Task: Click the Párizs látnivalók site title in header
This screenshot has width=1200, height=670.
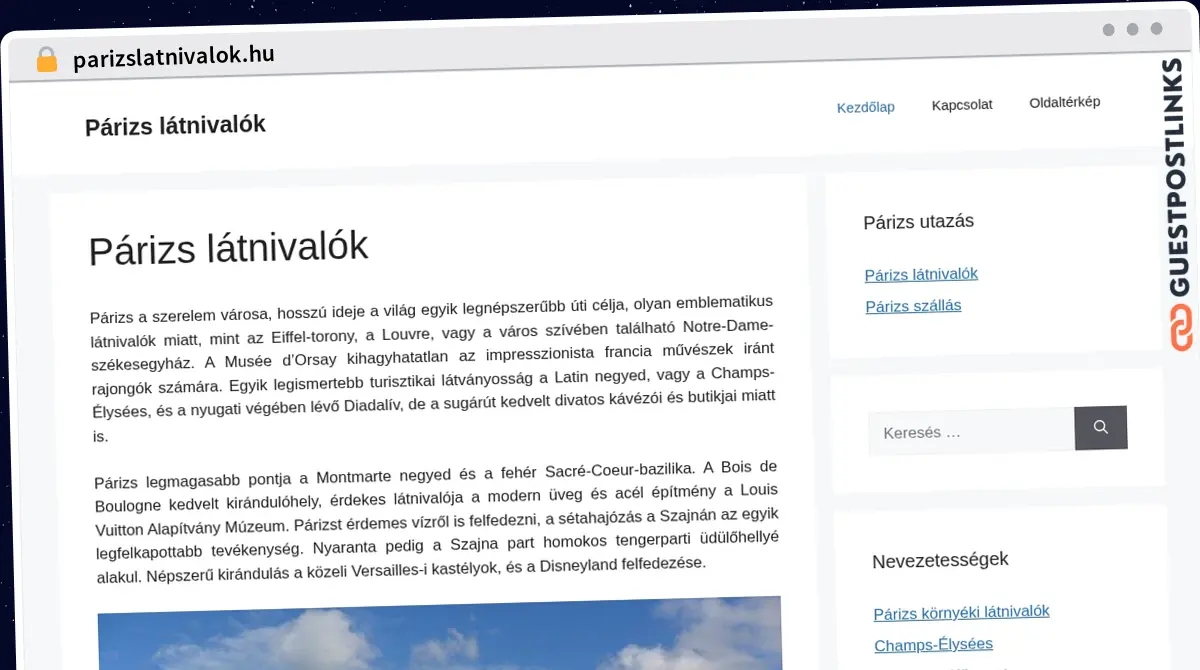Action: [x=175, y=126]
